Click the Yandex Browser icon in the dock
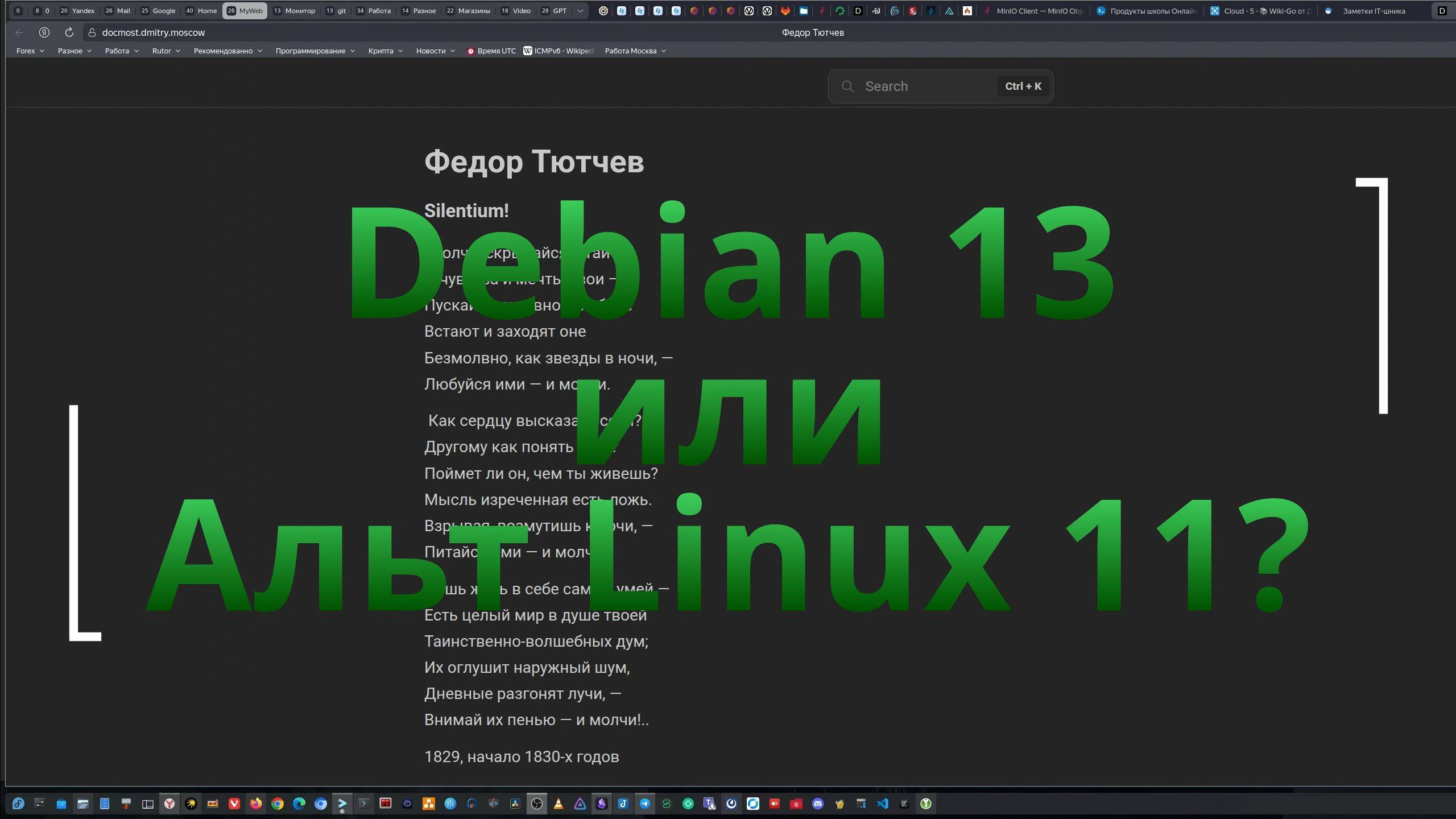The width and height of the screenshot is (1456, 819). [x=169, y=804]
